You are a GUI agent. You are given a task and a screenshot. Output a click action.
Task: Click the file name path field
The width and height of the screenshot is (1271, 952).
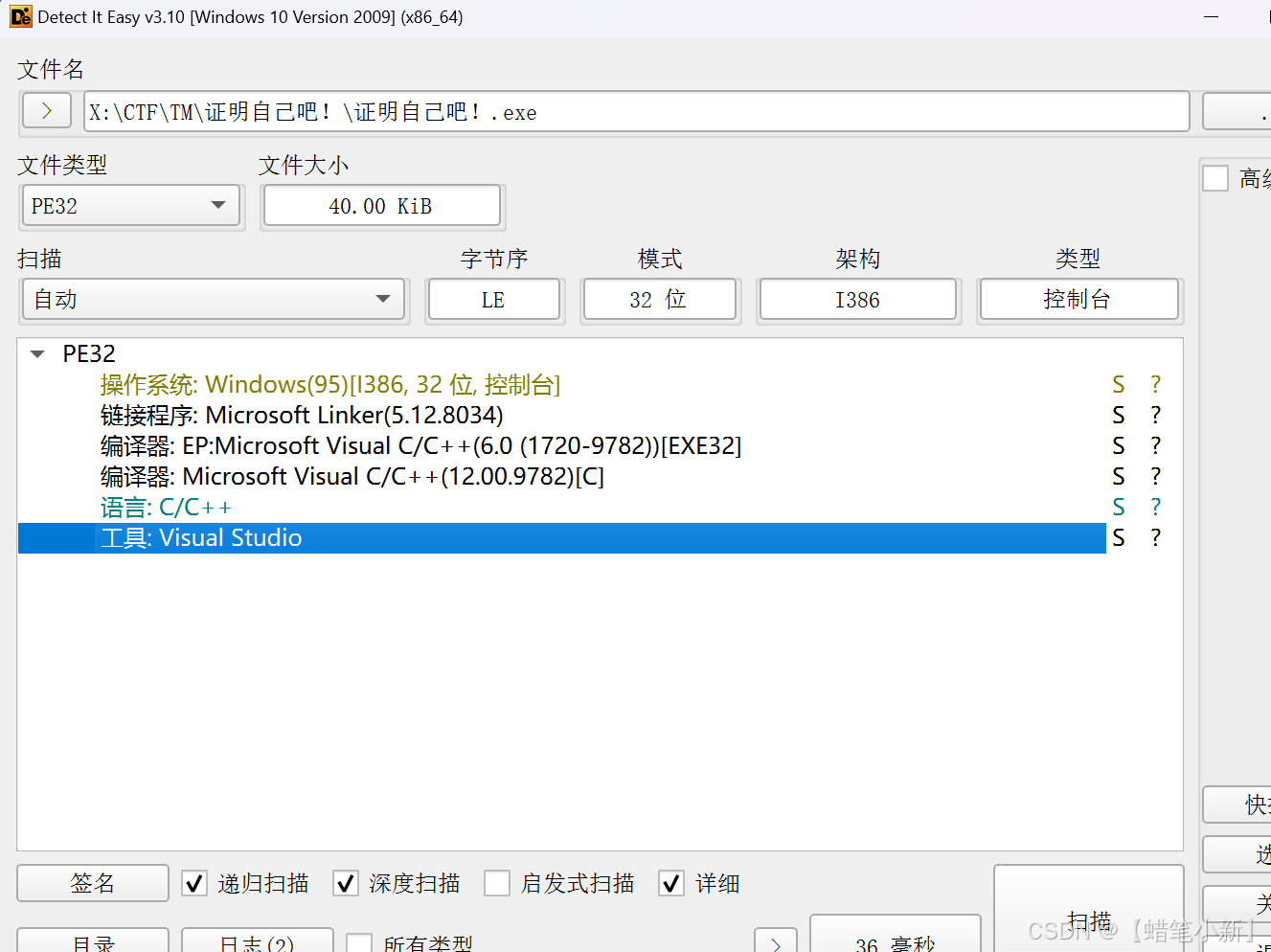(636, 112)
